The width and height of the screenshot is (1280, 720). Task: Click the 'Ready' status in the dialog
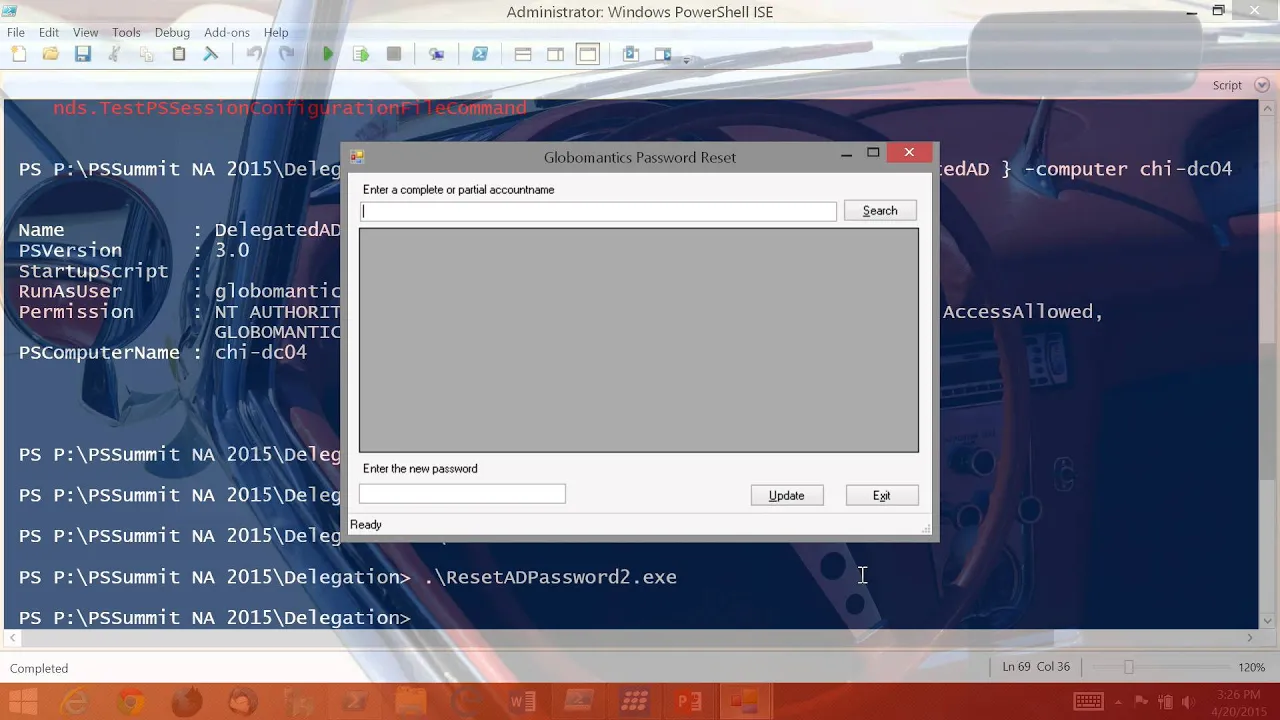coord(366,524)
